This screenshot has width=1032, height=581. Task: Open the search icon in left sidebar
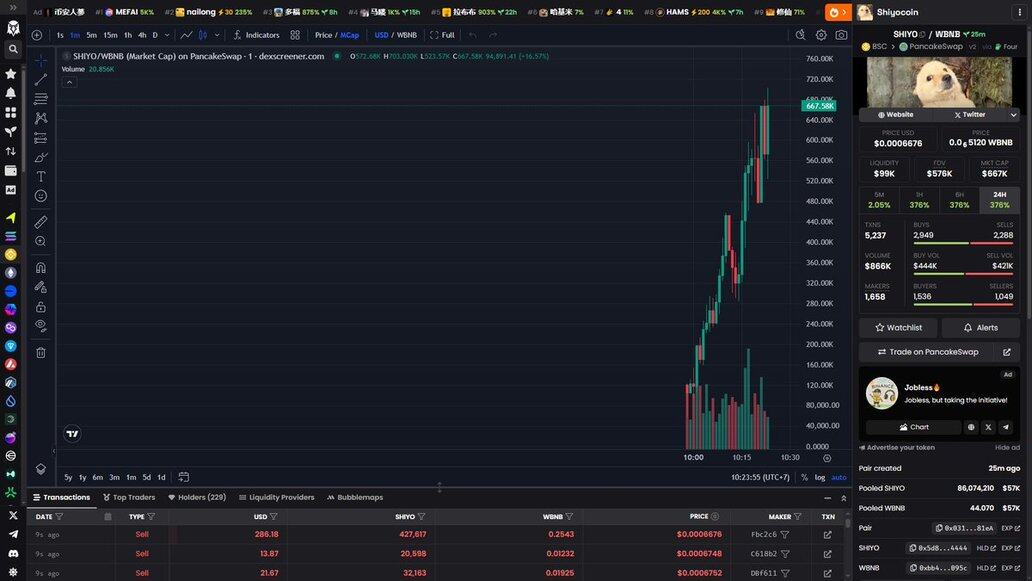[x=13, y=49]
